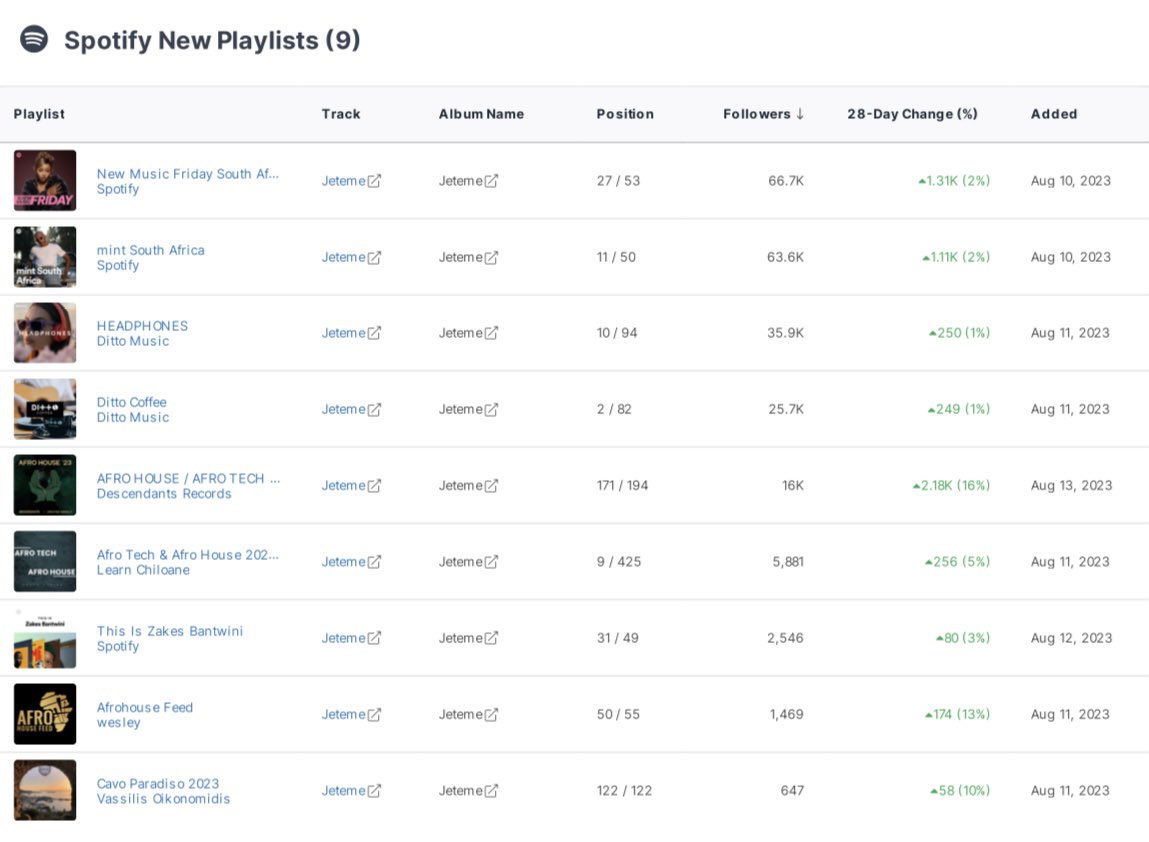The image size is (1149, 842).
Task: Open external link icon beside Jeteme track in Ditto Coffee row
Action: (x=374, y=409)
